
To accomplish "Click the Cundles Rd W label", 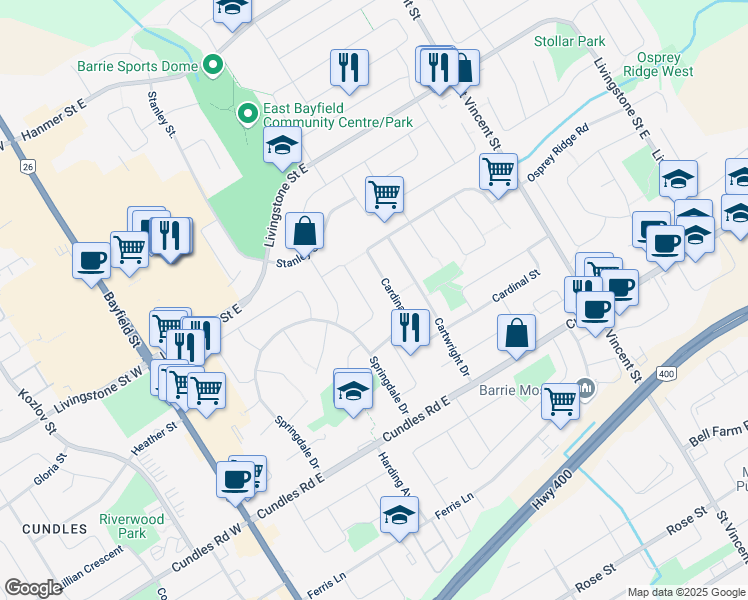I will pos(207,546).
